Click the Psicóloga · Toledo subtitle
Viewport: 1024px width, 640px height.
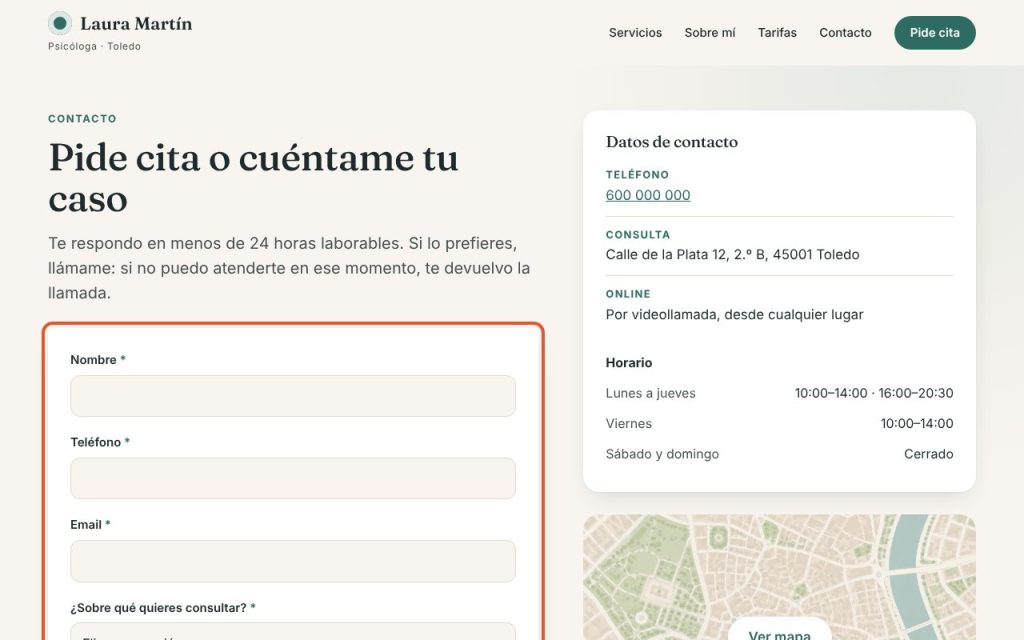tap(94, 46)
